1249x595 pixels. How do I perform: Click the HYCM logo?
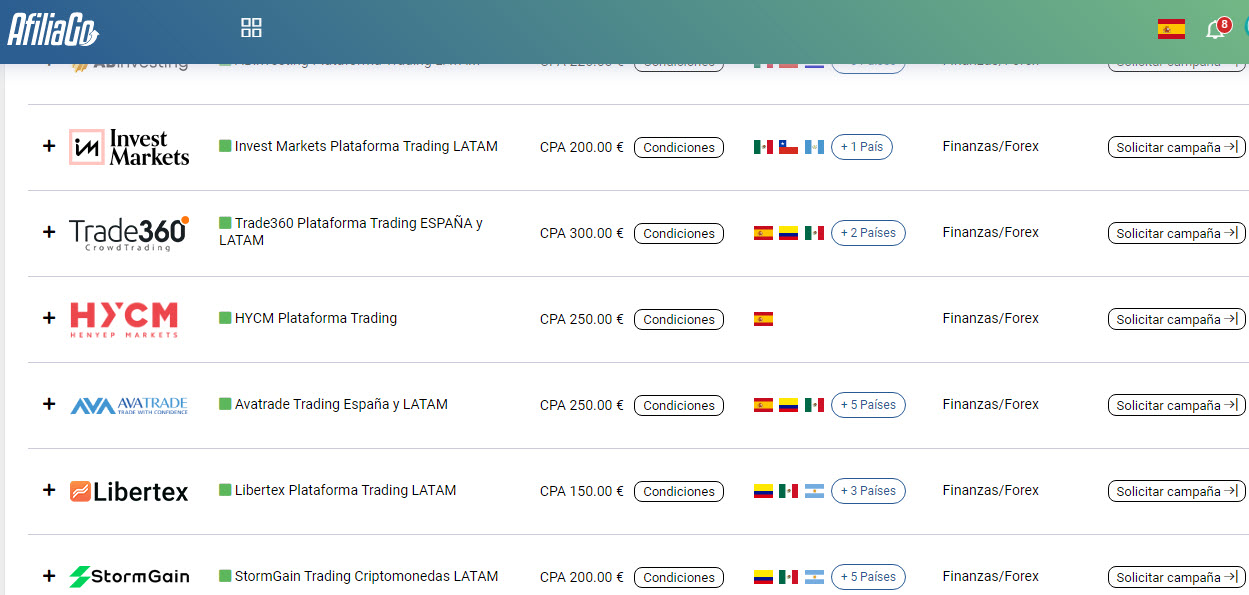coord(124,319)
